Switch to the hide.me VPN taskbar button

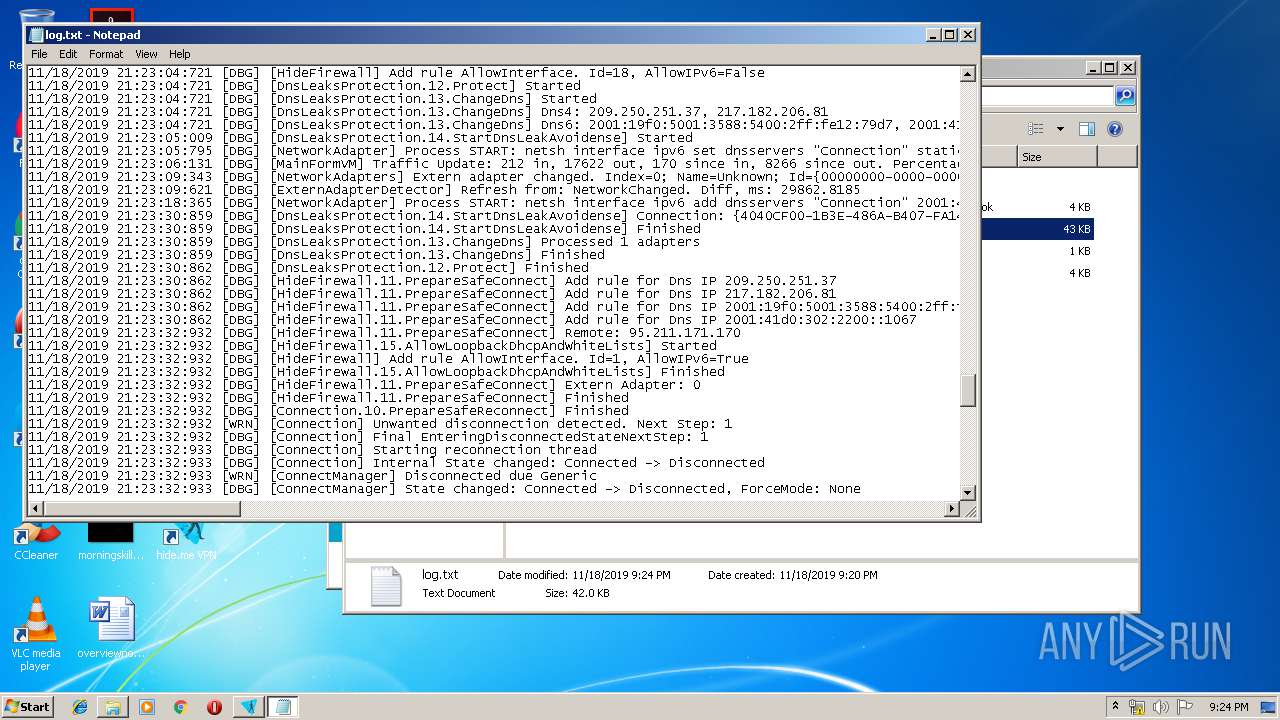point(249,707)
